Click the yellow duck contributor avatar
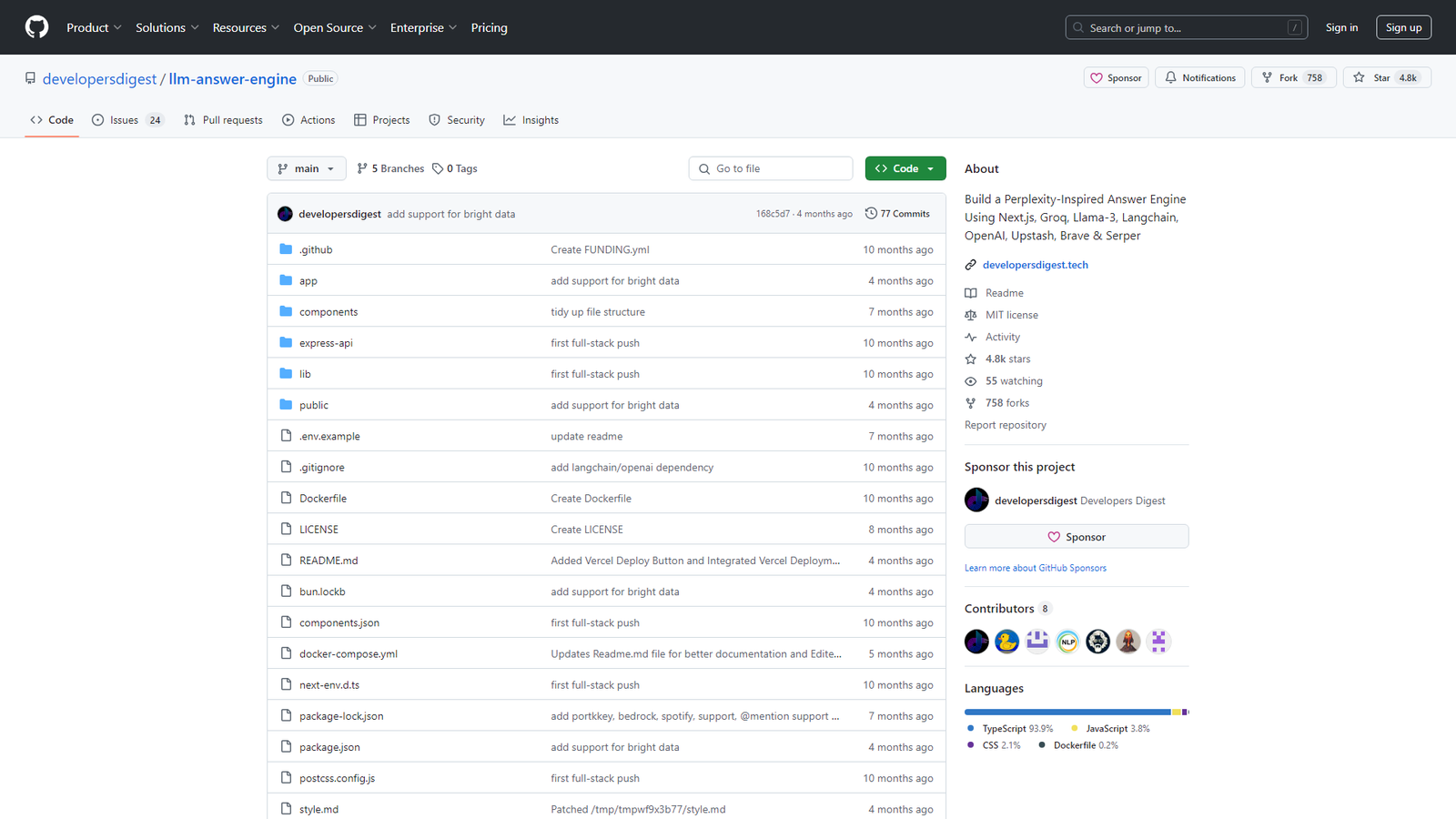 coord(1006,642)
